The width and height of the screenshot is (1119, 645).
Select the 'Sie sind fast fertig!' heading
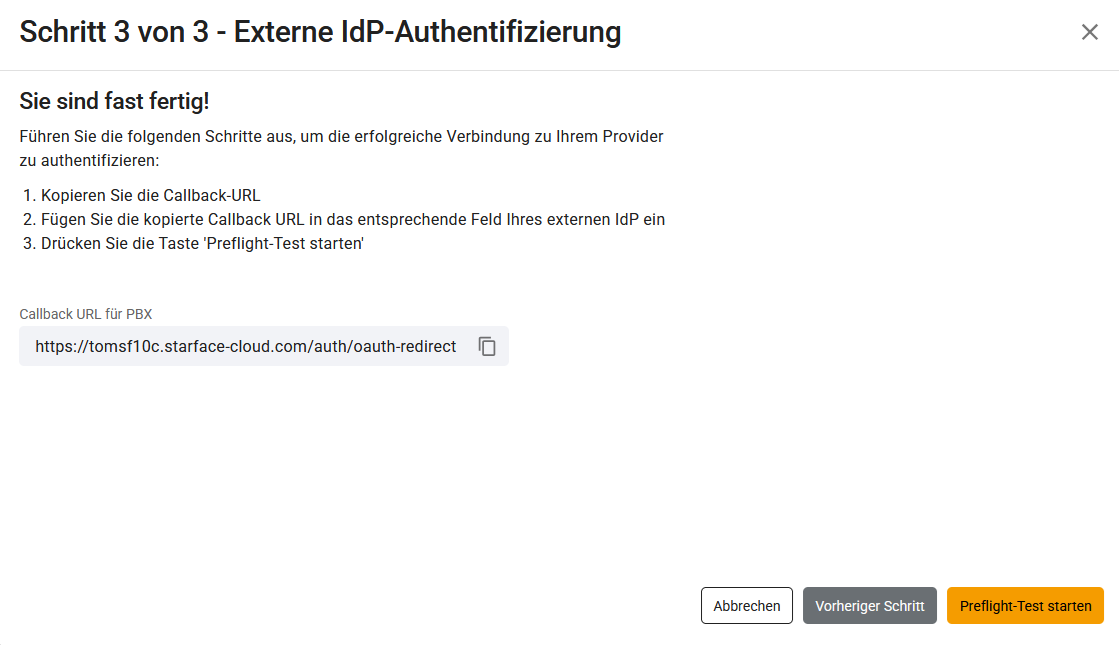click(x=114, y=102)
